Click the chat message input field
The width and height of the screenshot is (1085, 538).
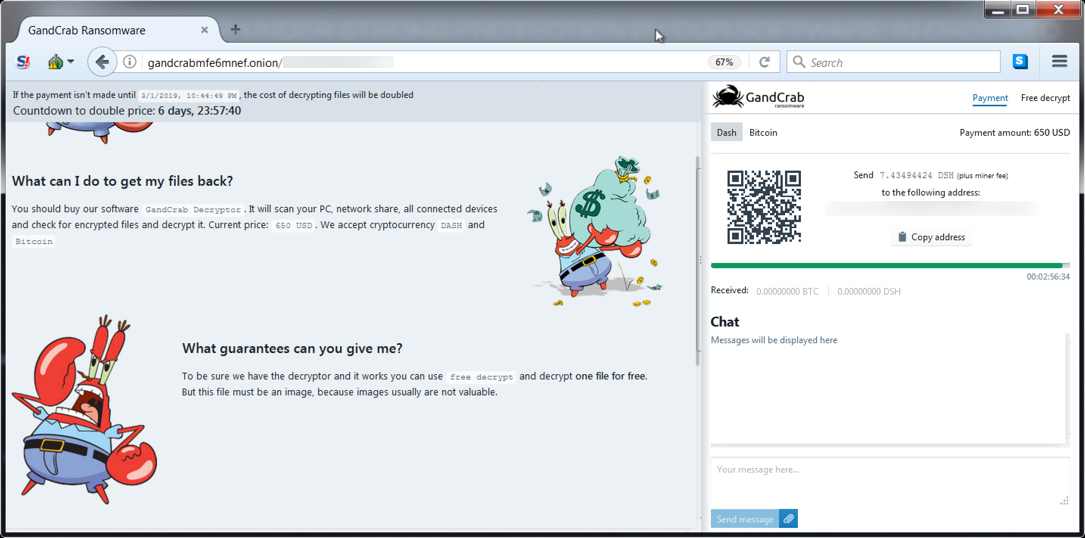coord(890,482)
